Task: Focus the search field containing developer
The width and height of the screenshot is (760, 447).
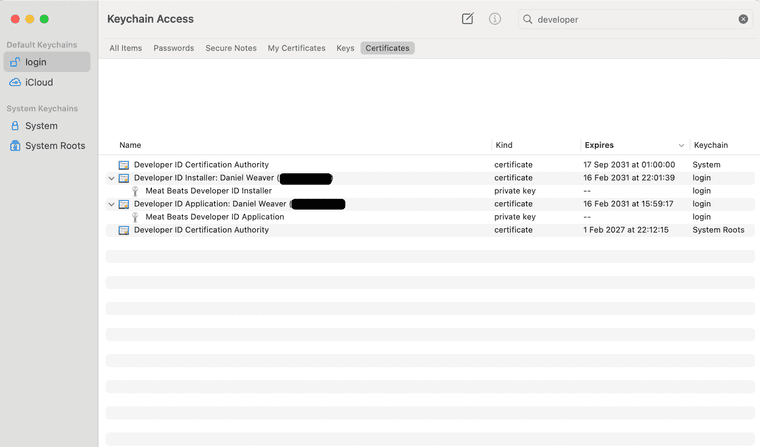Action: point(635,19)
